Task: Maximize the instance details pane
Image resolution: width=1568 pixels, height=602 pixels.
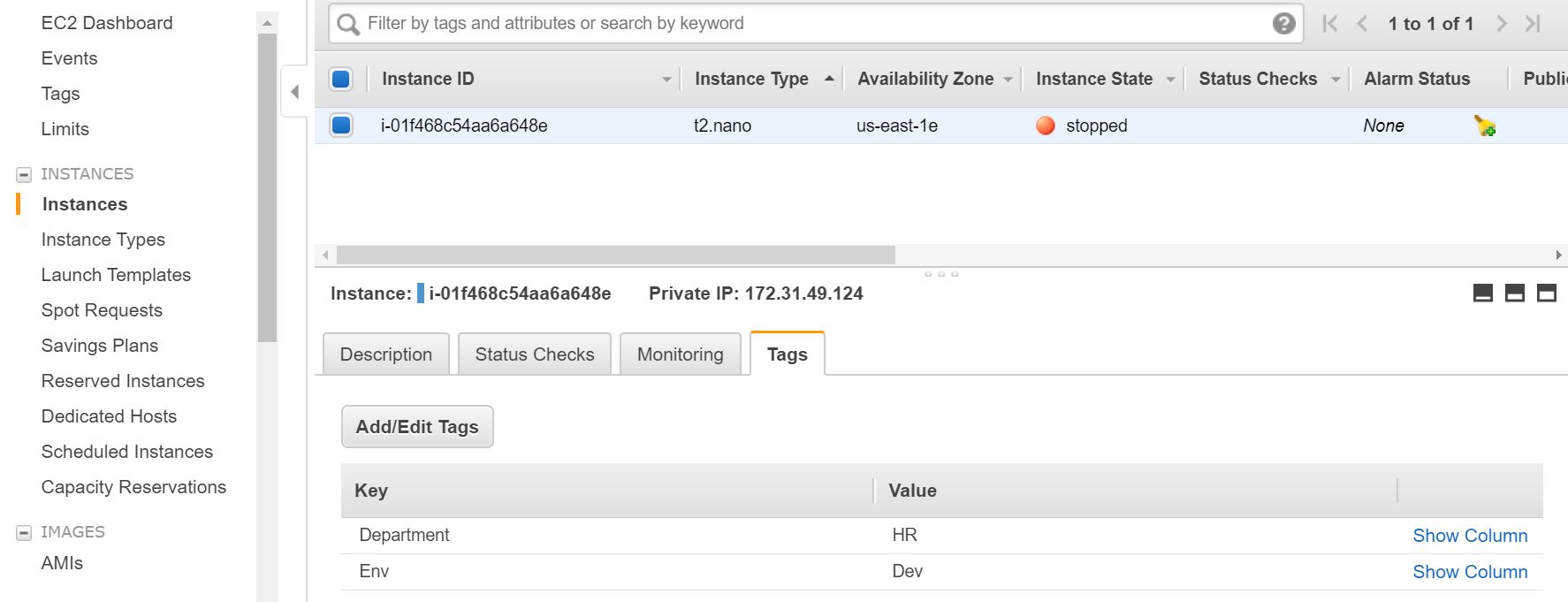Action: pyautogui.click(x=1547, y=293)
